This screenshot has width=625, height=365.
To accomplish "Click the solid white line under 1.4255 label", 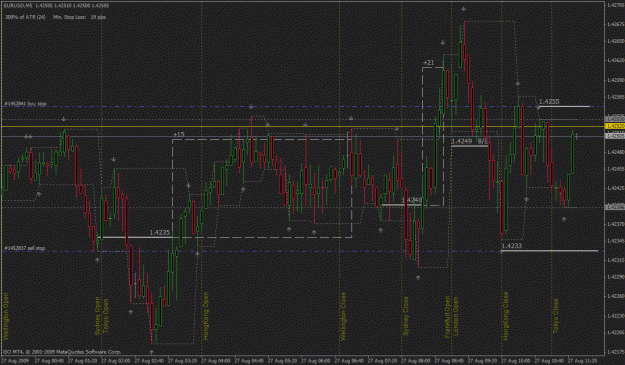I will click(564, 106).
